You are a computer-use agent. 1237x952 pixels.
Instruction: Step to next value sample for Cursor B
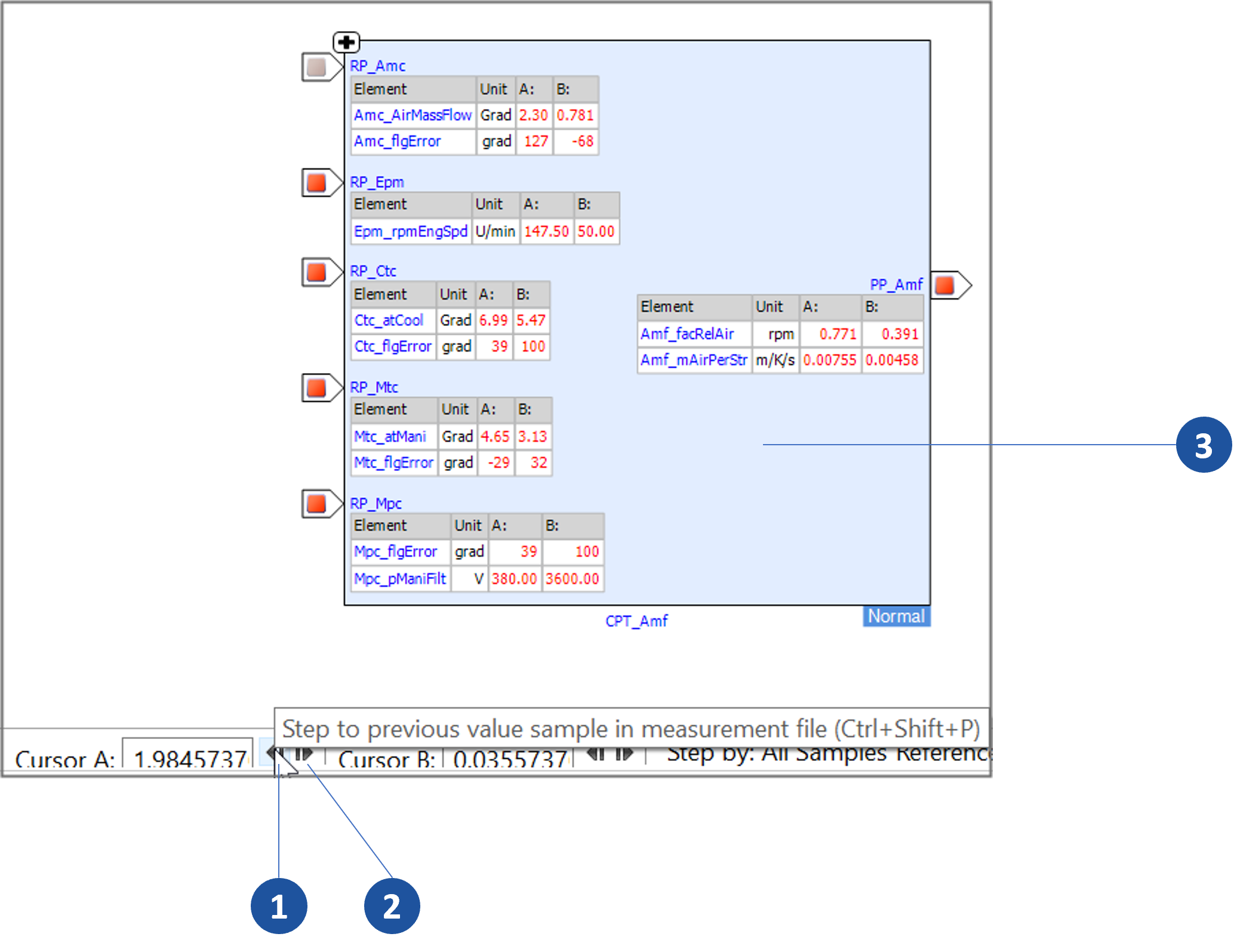click(623, 754)
